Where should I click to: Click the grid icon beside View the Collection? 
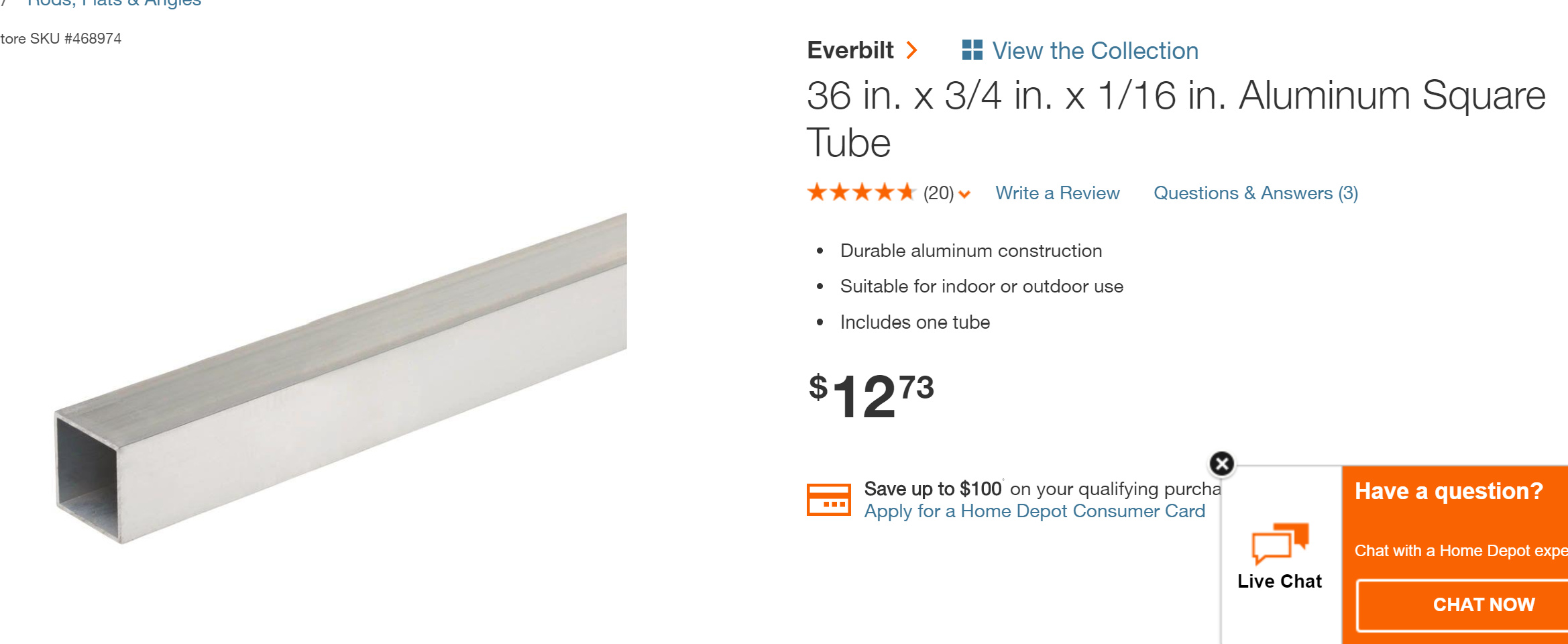click(972, 50)
